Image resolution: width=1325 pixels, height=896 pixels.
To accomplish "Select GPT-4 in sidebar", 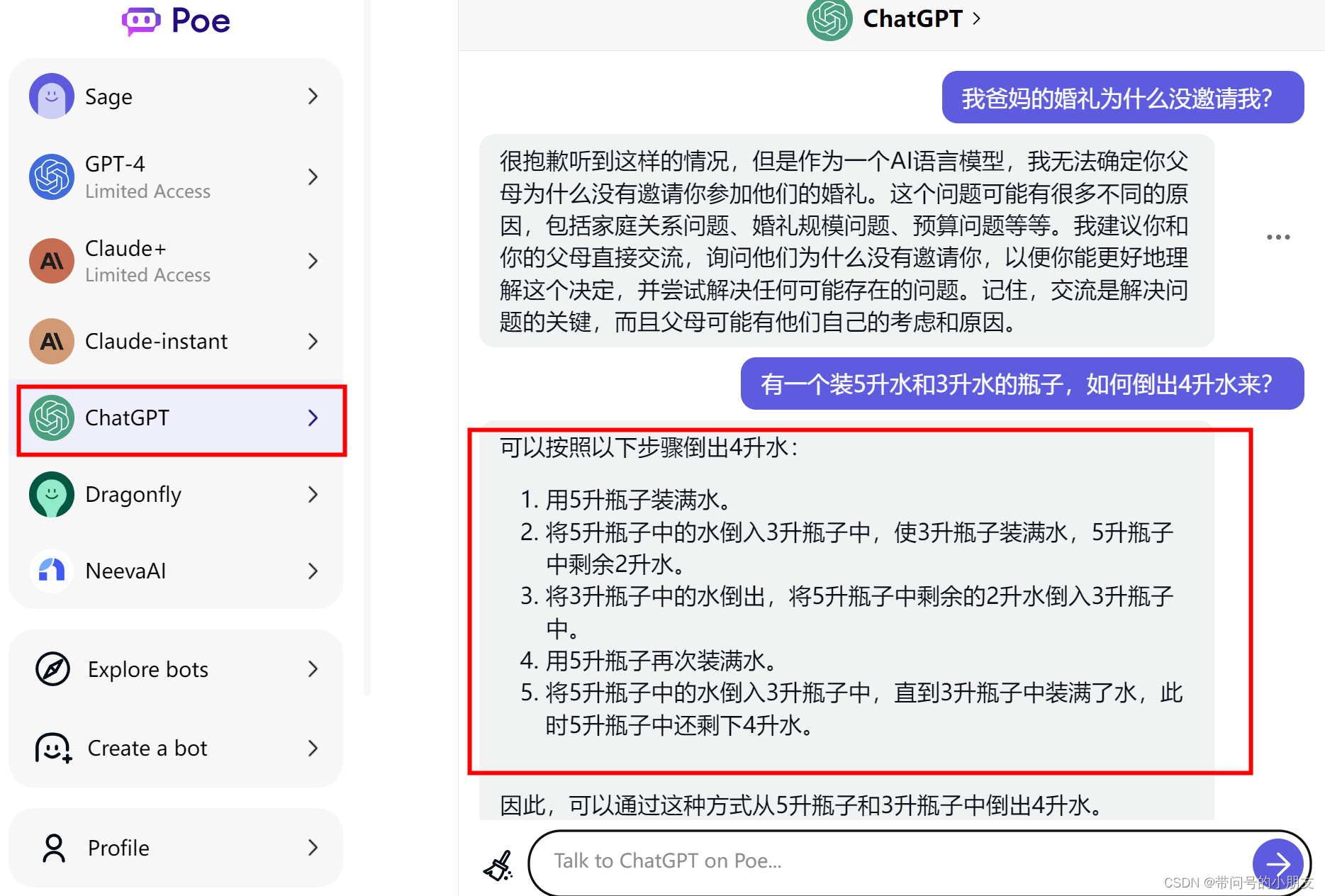I will coord(176,177).
